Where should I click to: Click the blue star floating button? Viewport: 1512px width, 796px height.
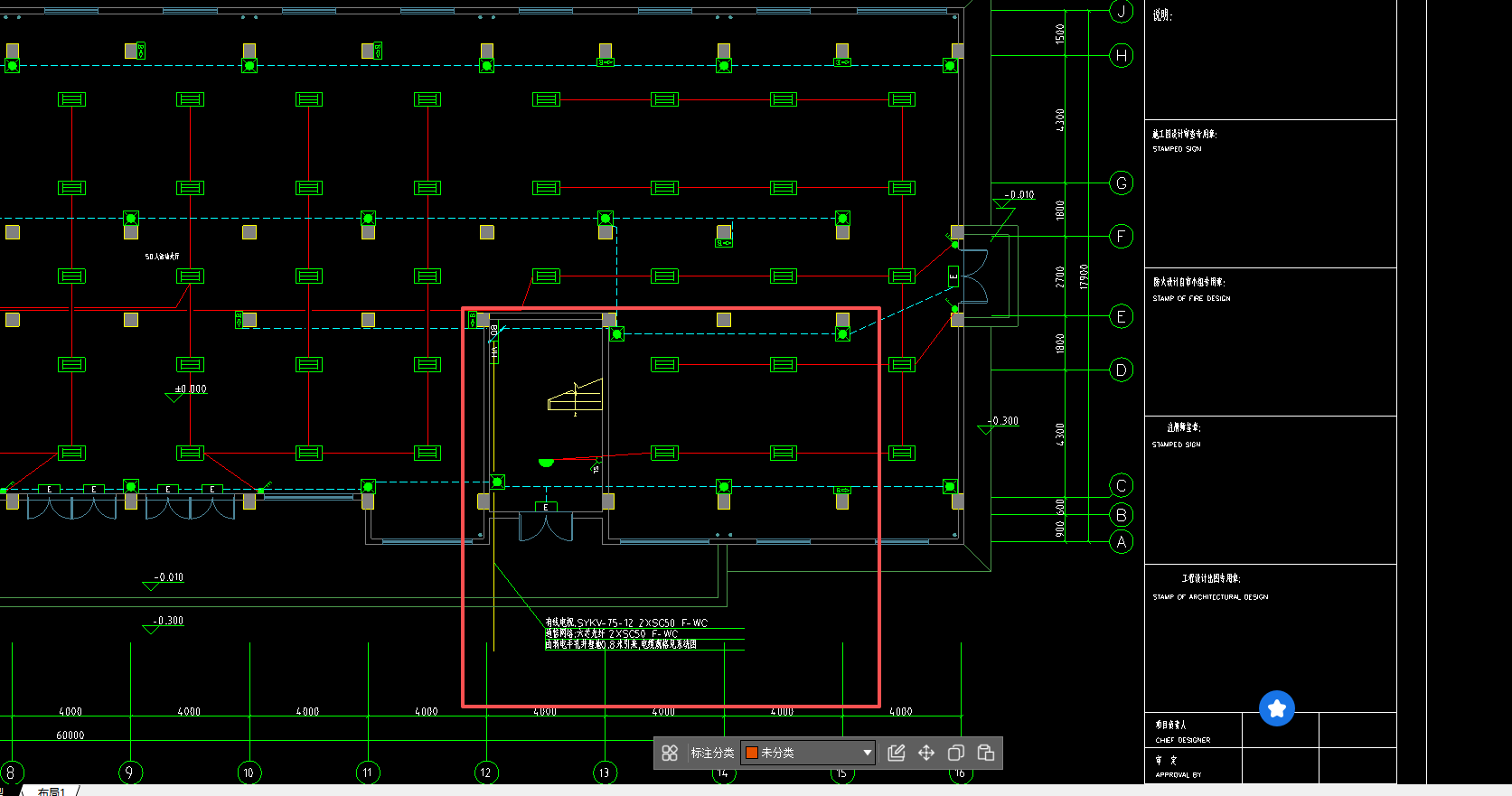pyautogui.click(x=1277, y=708)
